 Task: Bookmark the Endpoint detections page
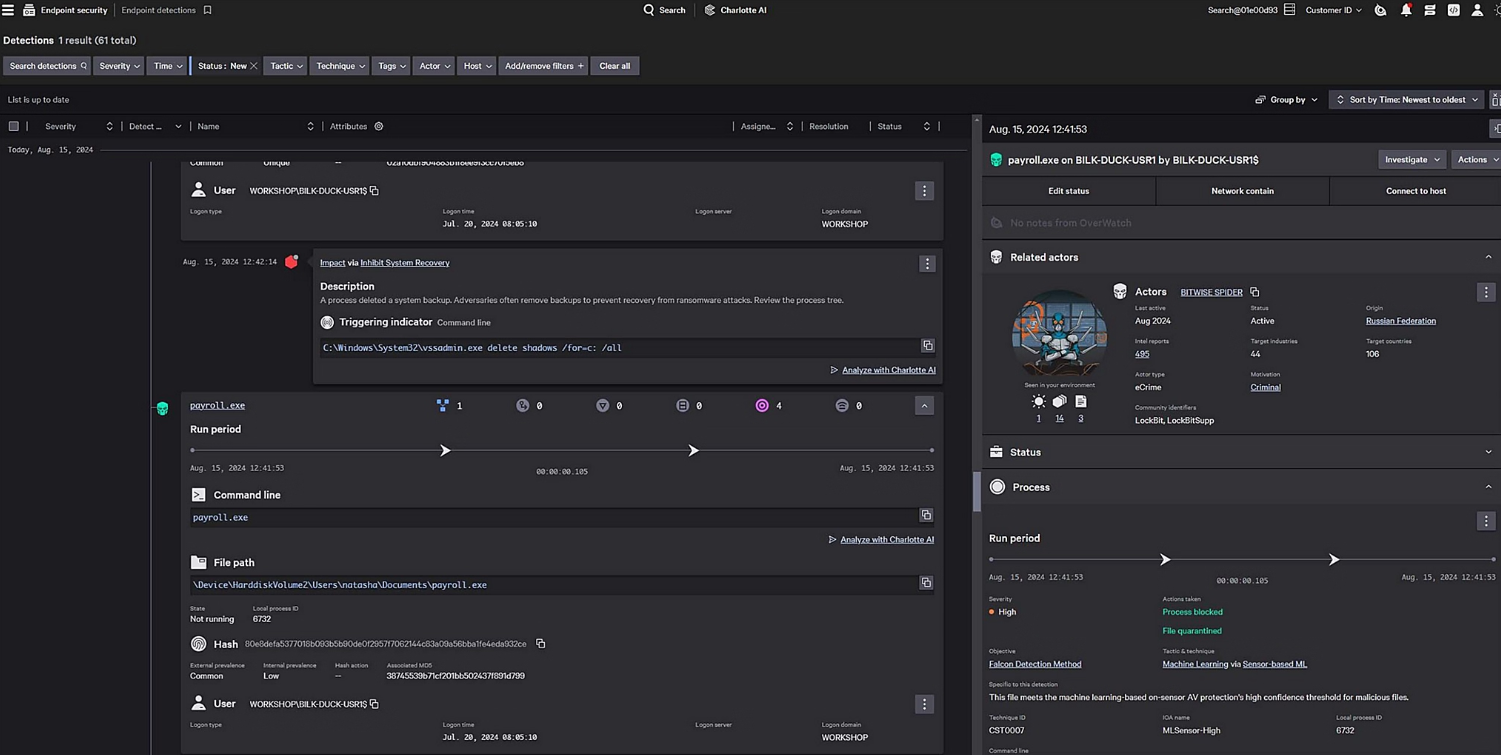pyautogui.click(x=208, y=10)
